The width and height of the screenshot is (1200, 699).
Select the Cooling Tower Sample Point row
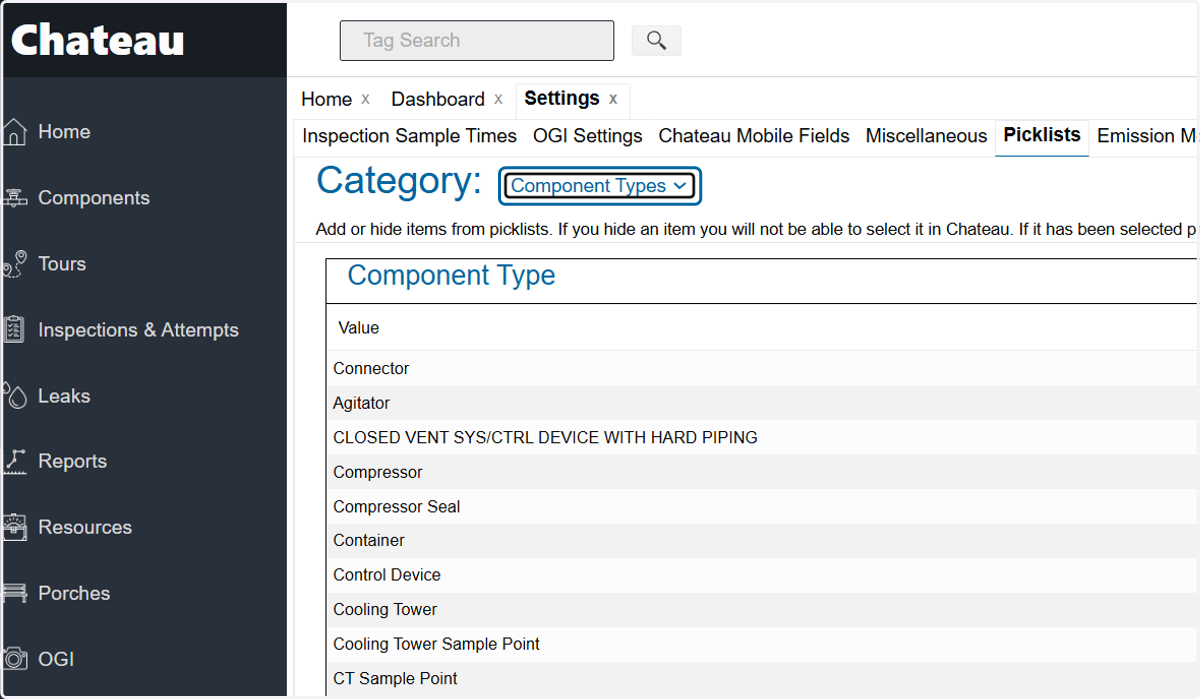click(762, 644)
